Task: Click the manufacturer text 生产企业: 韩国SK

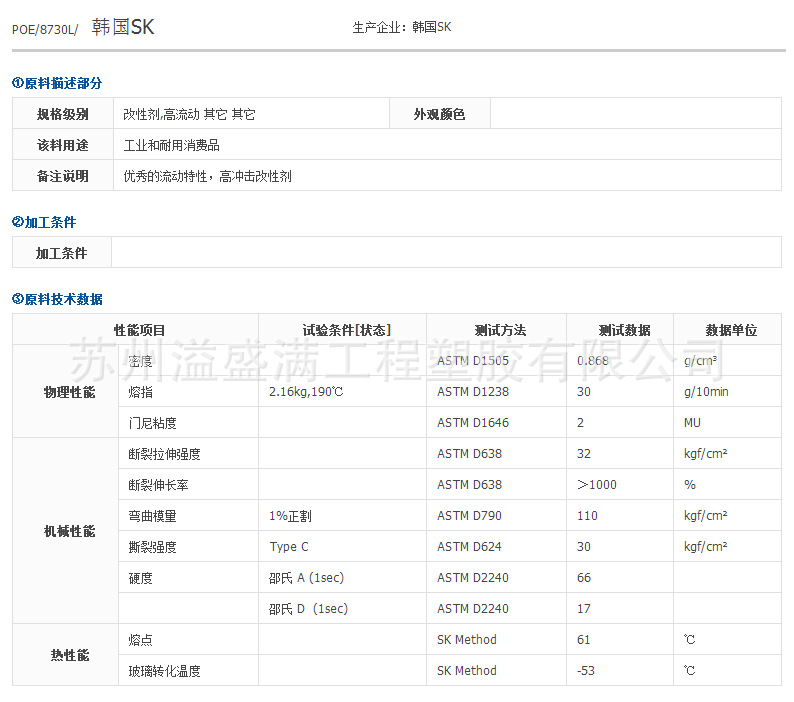Action: click(402, 27)
